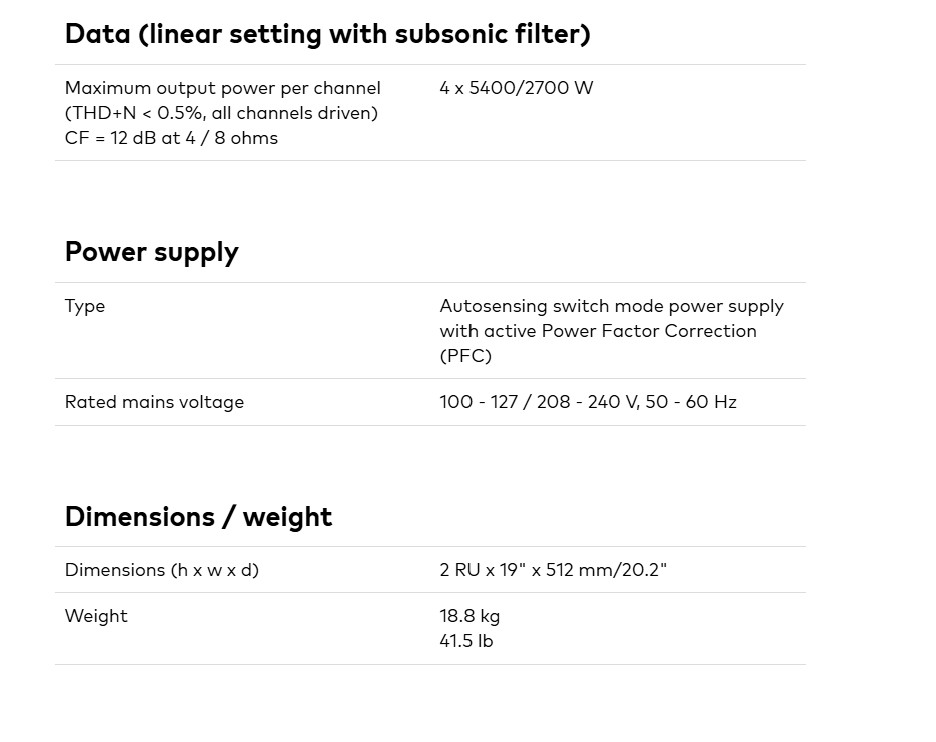Click the "4 x 5400/2700 W" value
This screenshot has width=936, height=742.
[516, 88]
